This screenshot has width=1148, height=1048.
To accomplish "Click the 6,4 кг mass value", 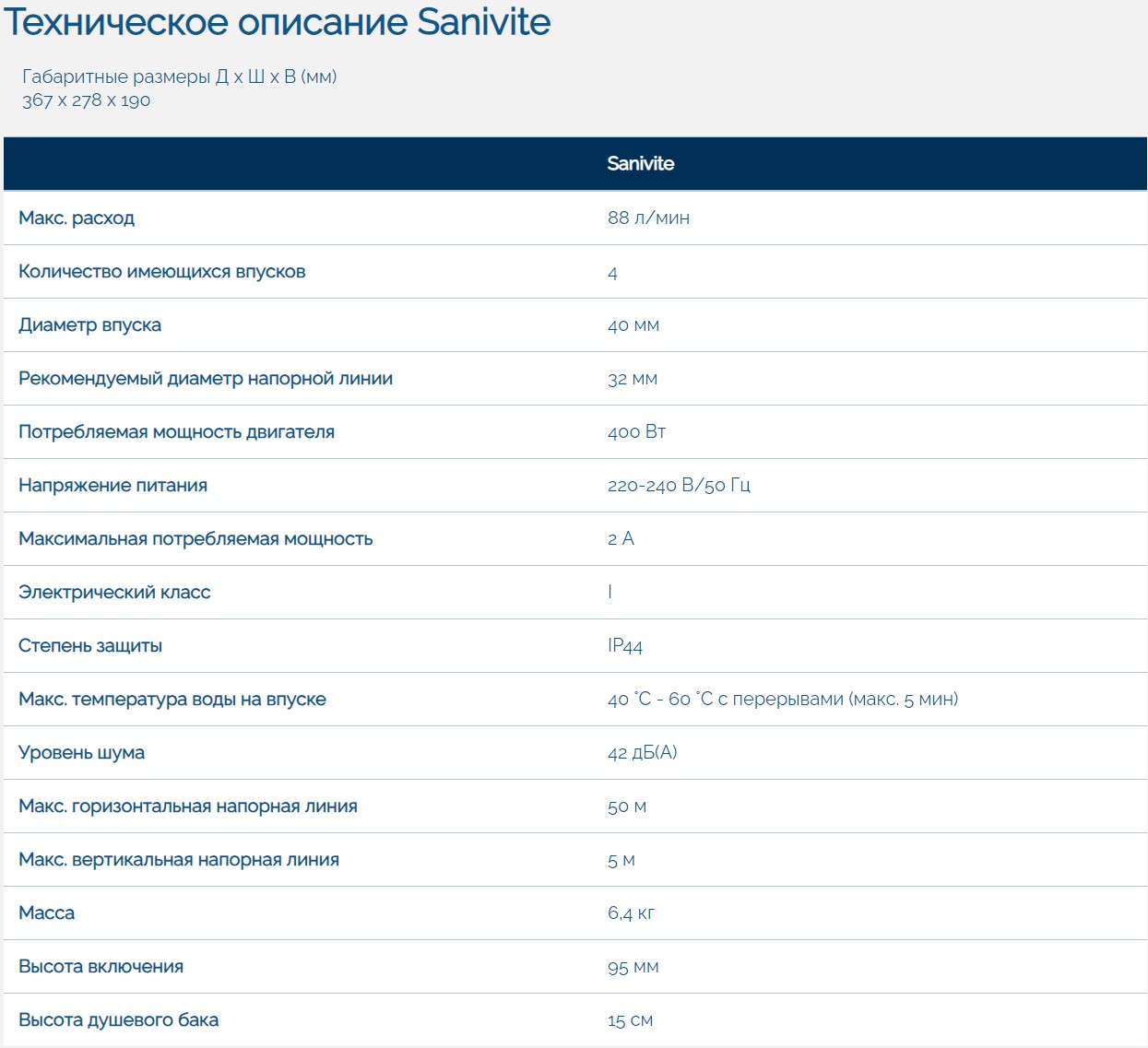I will click(631, 913).
